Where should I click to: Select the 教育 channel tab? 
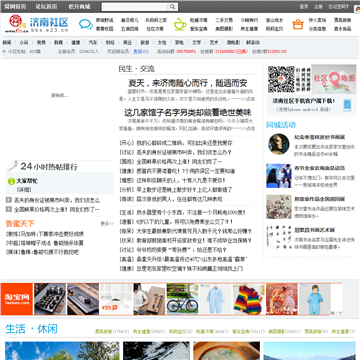click(58, 43)
